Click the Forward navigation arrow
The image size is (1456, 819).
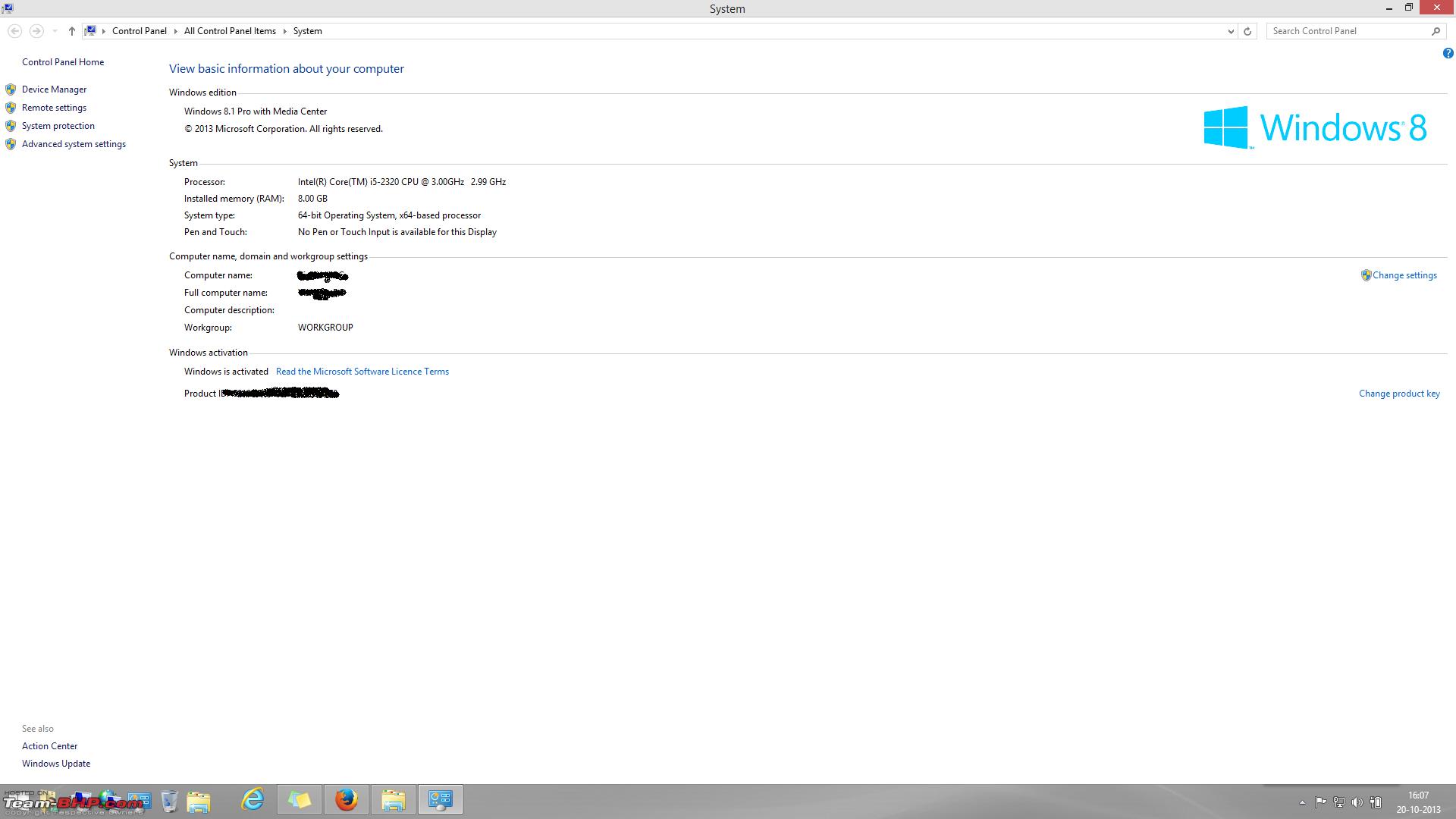pyautogui.click(x=36, y=31)
